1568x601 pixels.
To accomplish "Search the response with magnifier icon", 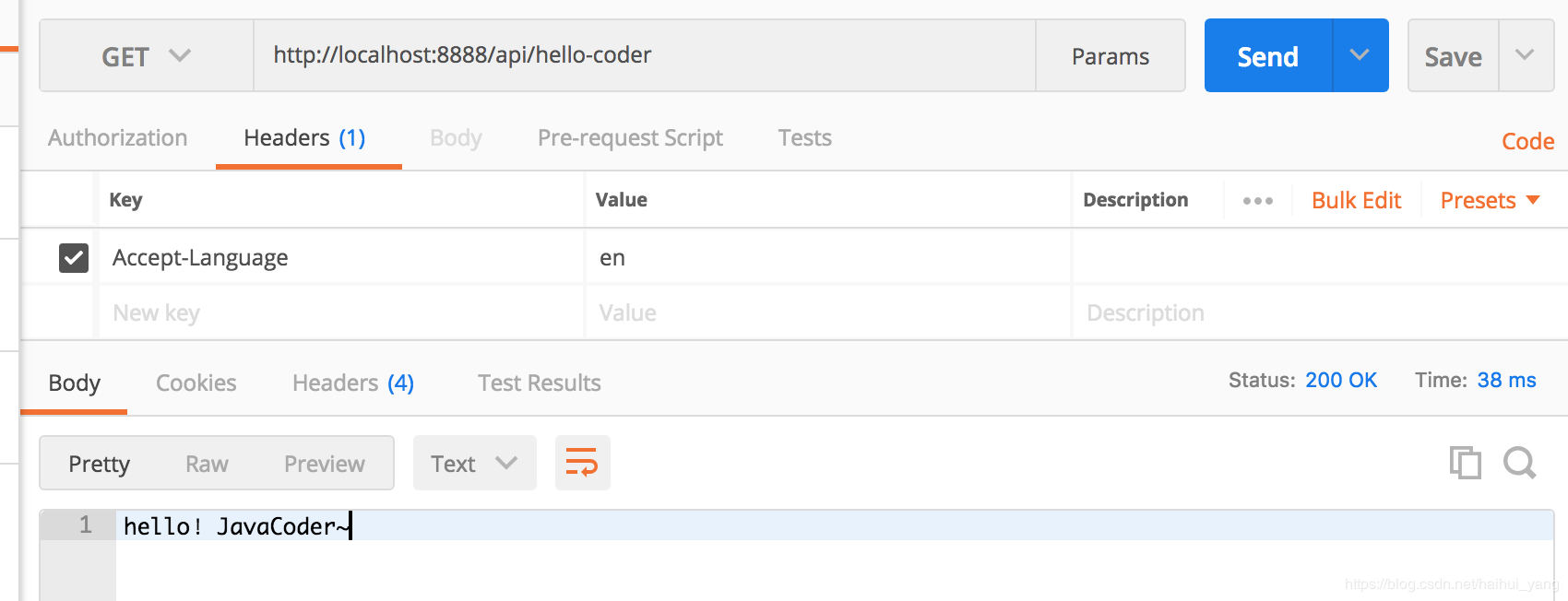I will coord(1519,463).
